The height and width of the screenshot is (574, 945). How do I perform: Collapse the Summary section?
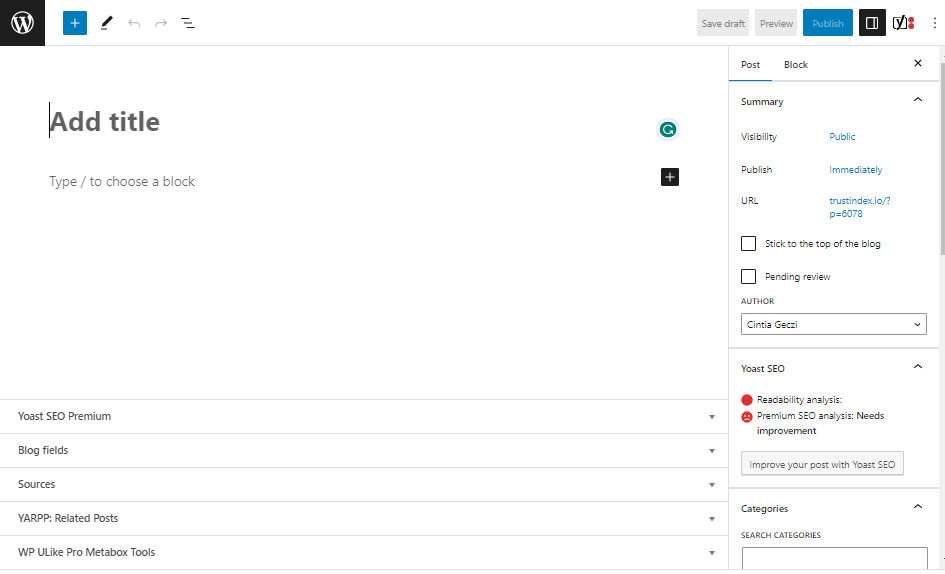[x=918, y=101]
